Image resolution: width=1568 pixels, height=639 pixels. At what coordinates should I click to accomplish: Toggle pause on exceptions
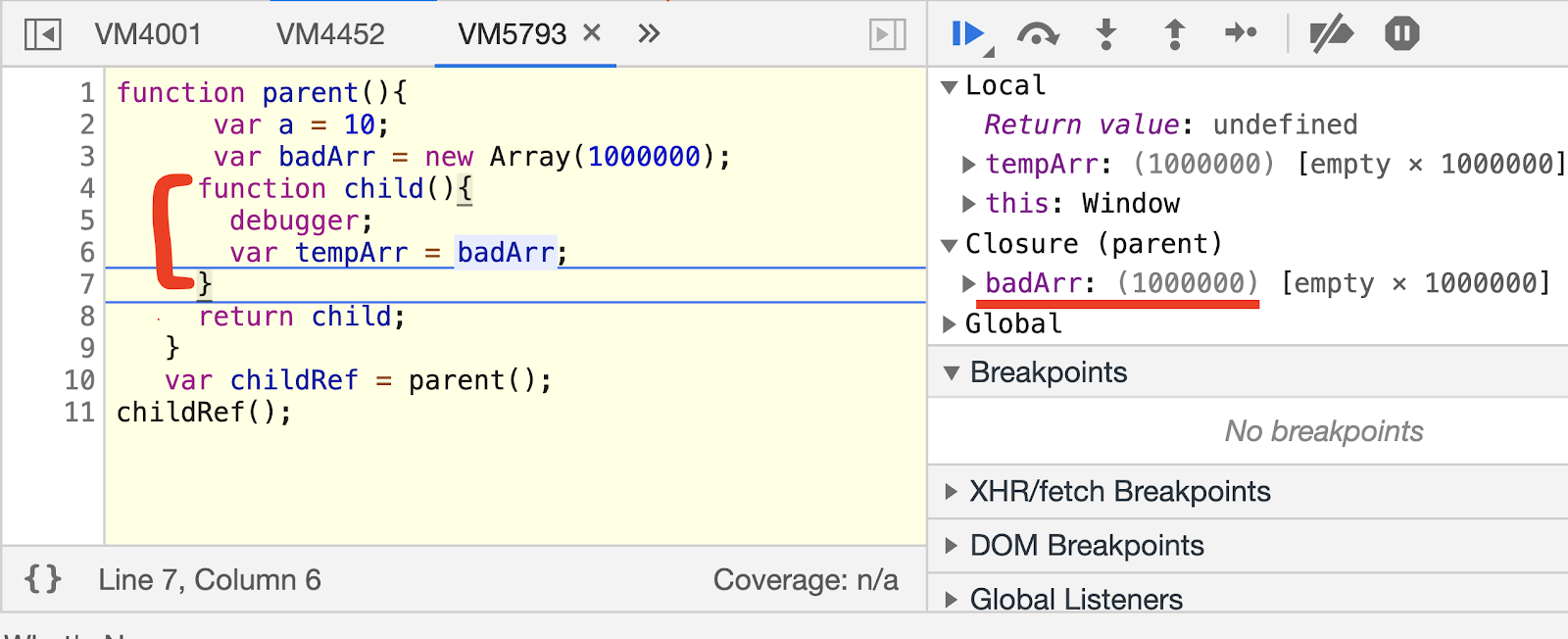(x=1402, y=33)
